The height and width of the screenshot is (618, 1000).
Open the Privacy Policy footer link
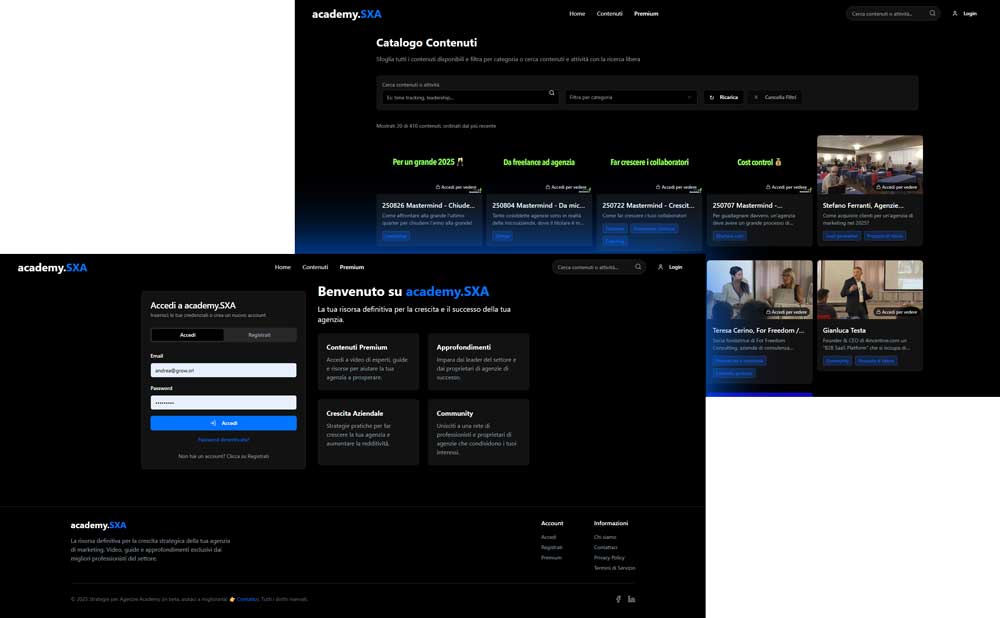coord(608,557)
